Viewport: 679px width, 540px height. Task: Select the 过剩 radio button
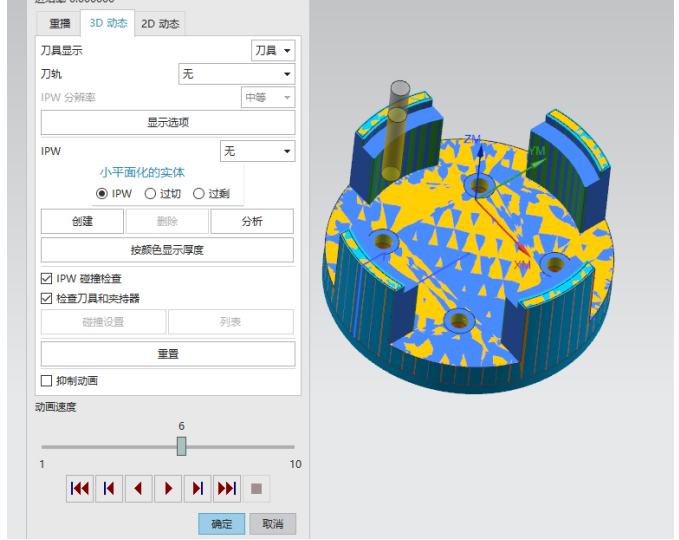[x=199, y=194]
